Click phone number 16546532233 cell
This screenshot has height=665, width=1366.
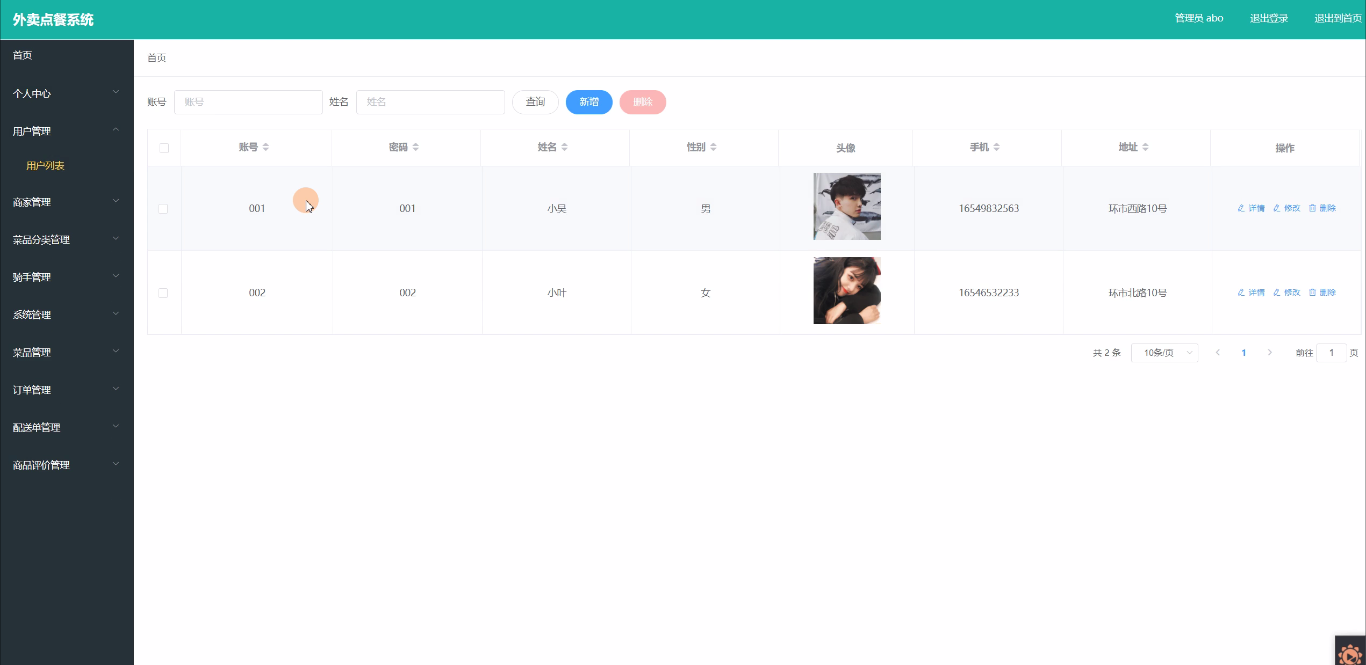(988, 293)
